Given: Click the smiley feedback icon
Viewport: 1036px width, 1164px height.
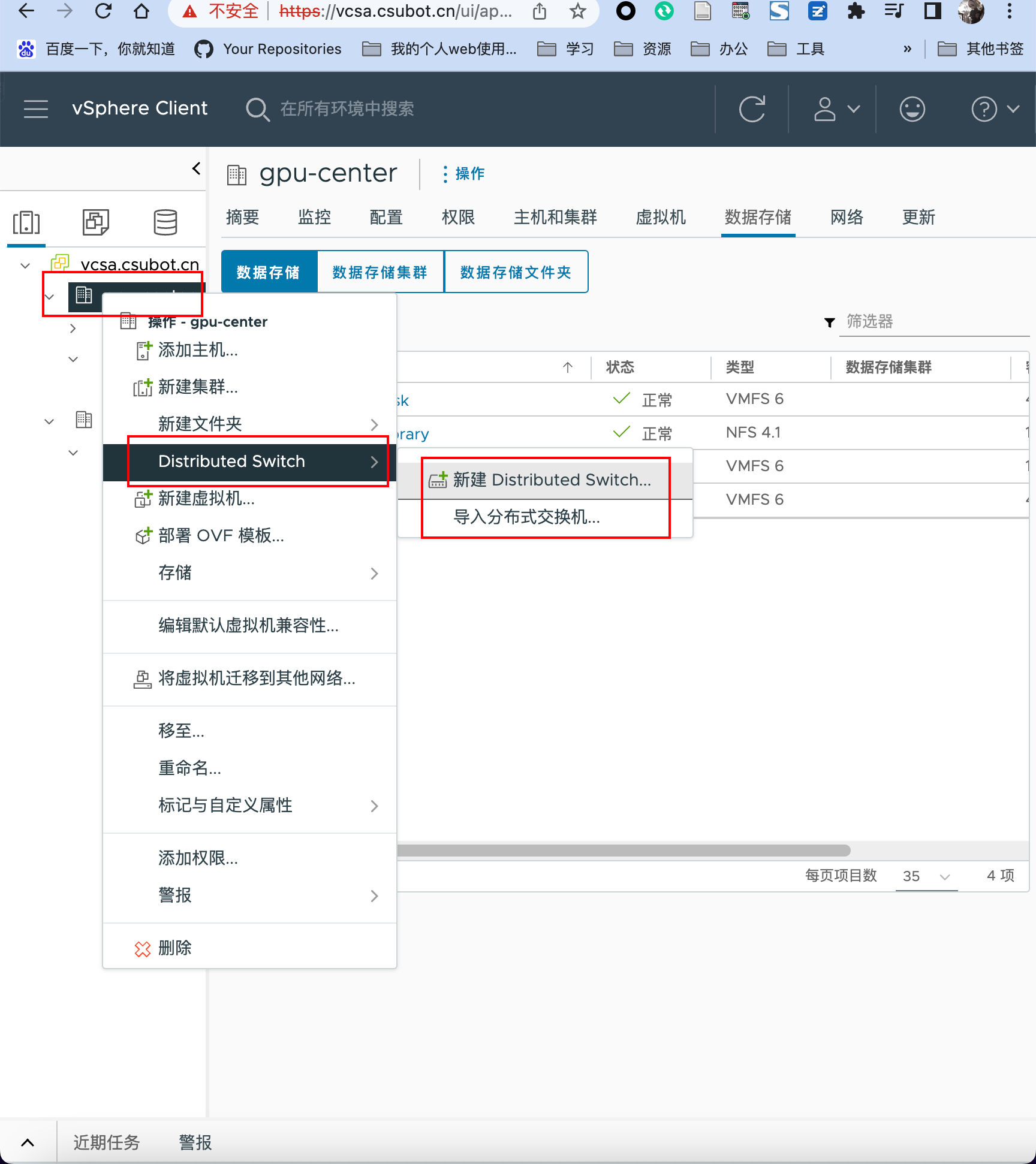Looking at the screenshot, I should [x=912, y=109].
